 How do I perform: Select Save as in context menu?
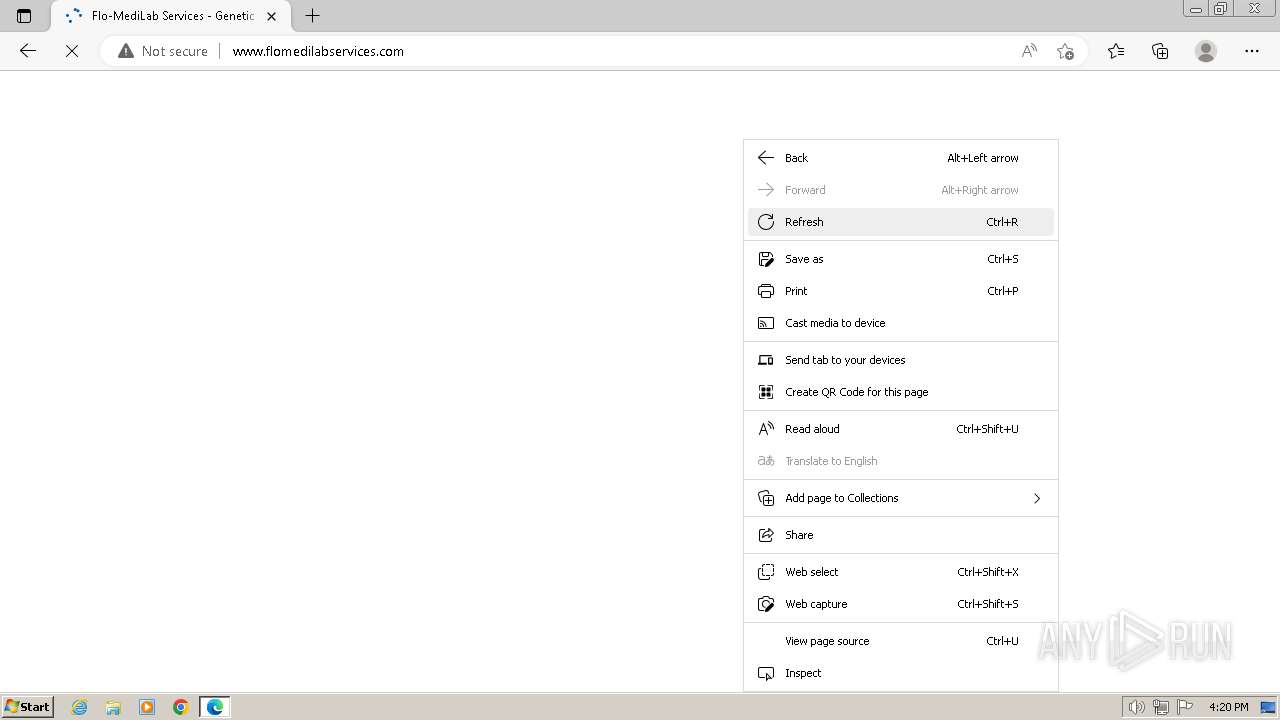point(901,259)
